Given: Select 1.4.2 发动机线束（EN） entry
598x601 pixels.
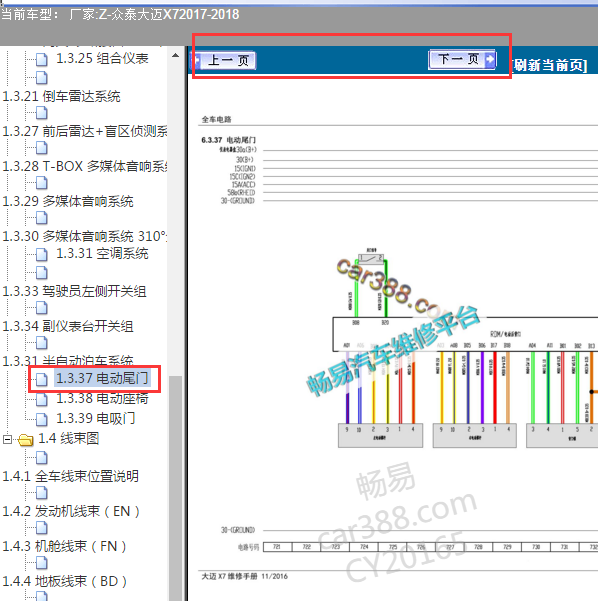Looking at the screenshot, I should tap(71, 511).
